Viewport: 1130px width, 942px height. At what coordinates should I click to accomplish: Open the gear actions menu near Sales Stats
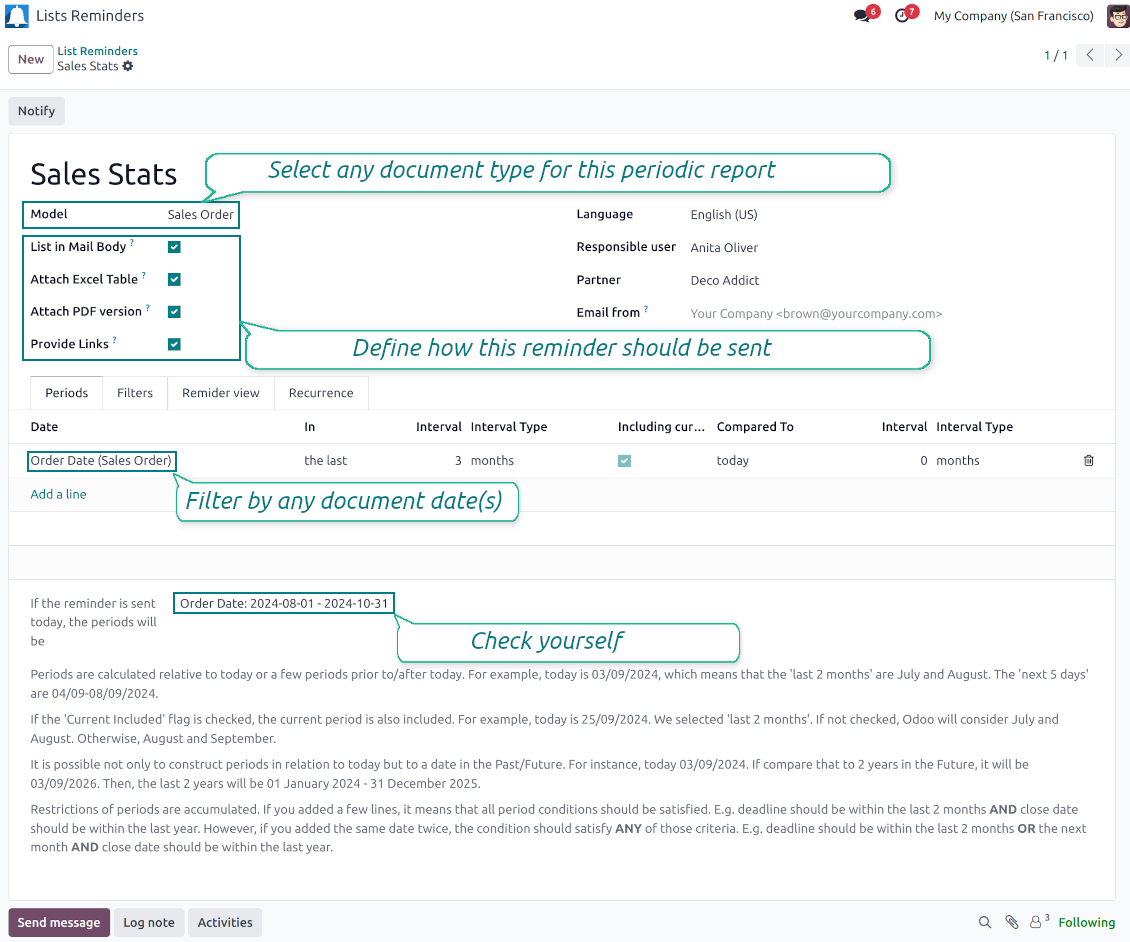pyautogui.click(x=128, y=66)
